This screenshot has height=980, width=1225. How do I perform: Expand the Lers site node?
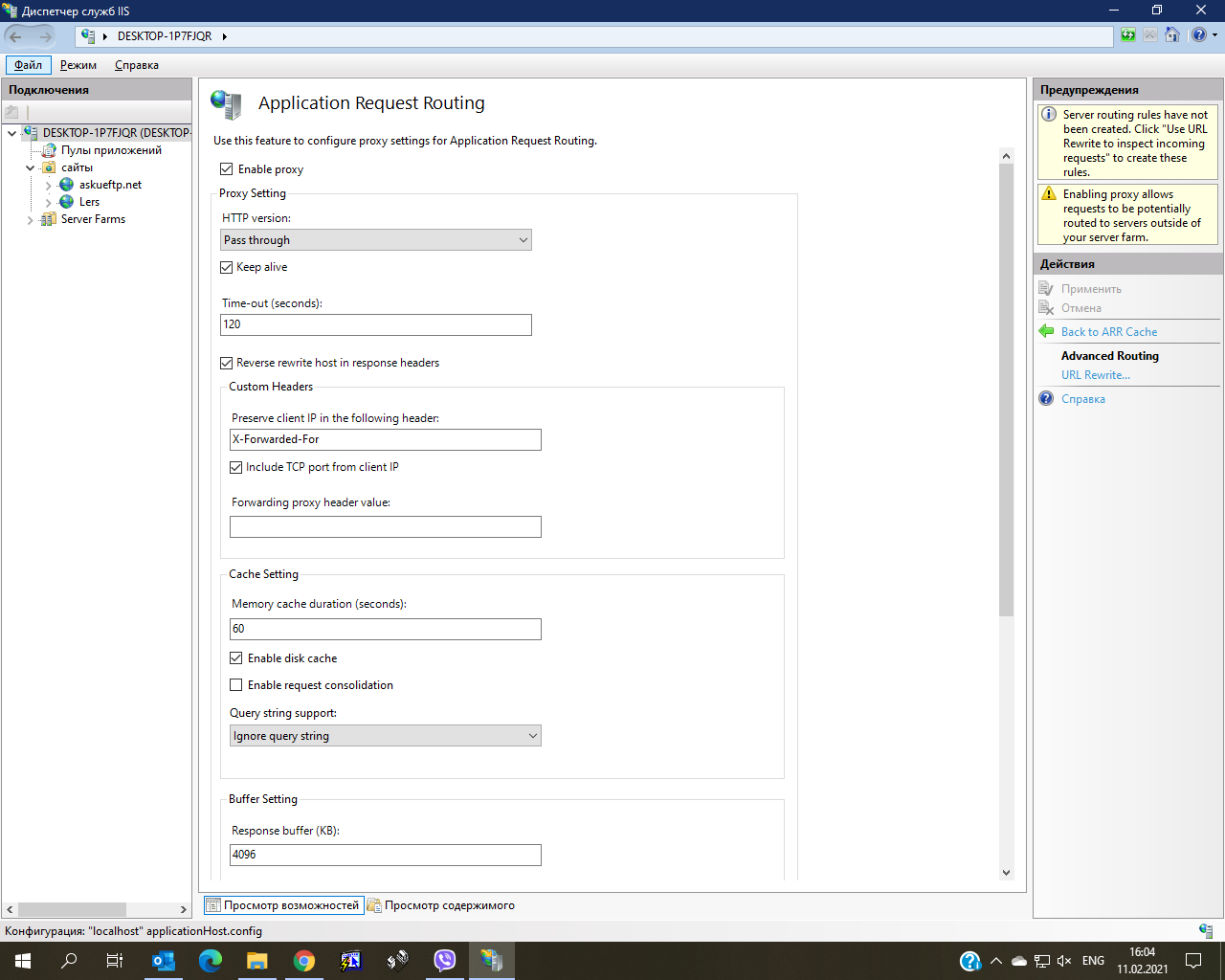click(x=49, y=202)
